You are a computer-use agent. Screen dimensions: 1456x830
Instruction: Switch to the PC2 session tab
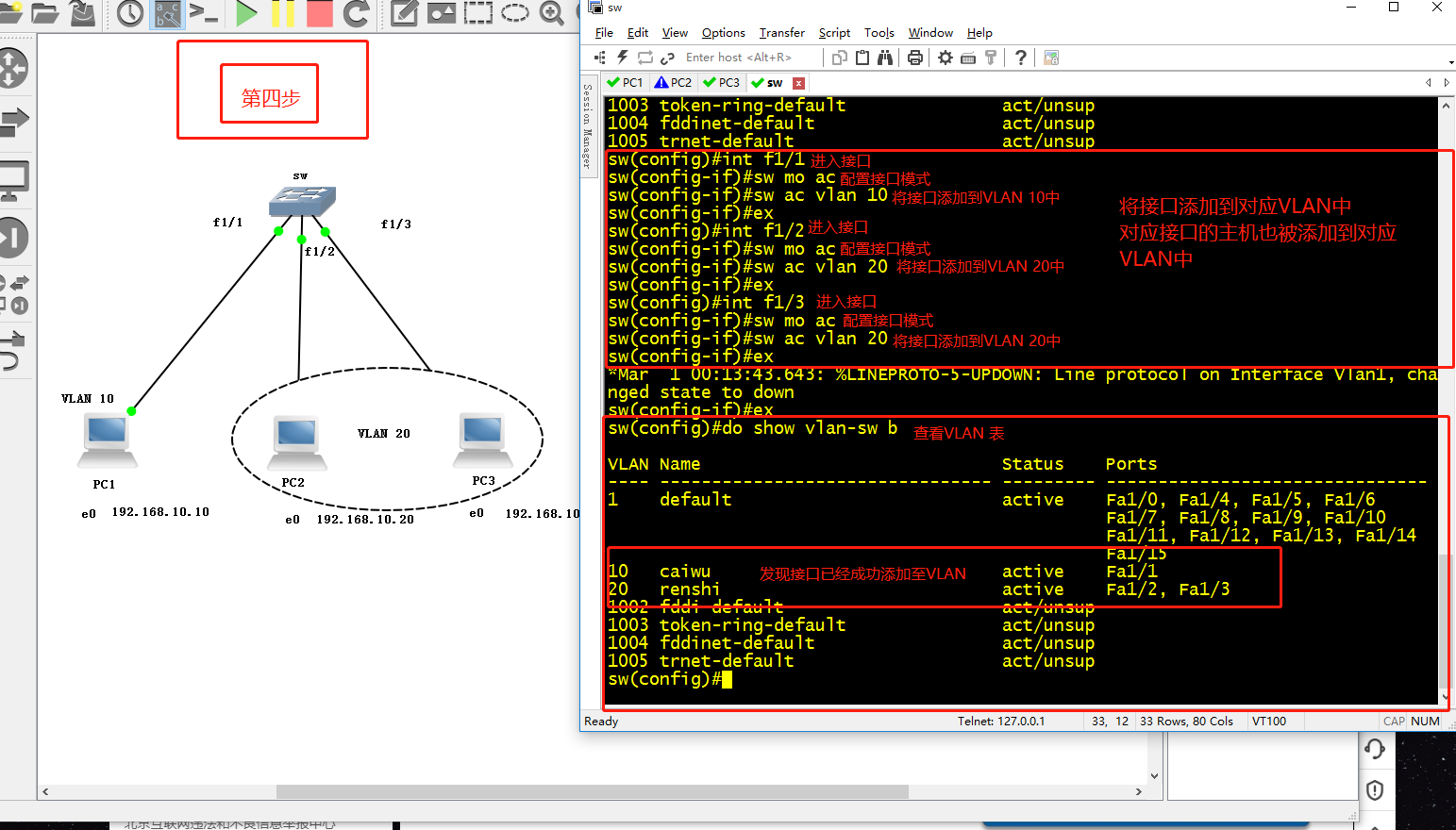[x=674, y=83]
